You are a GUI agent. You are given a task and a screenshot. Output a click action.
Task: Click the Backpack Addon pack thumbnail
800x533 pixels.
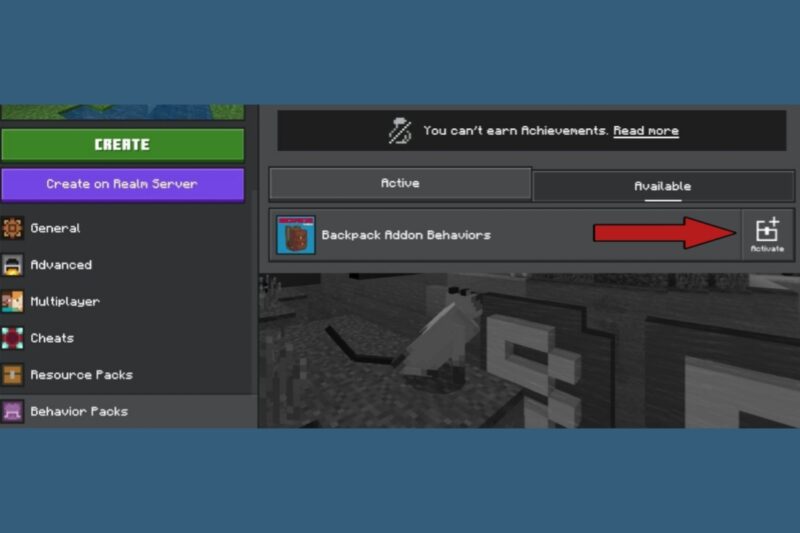pos(296,235)
